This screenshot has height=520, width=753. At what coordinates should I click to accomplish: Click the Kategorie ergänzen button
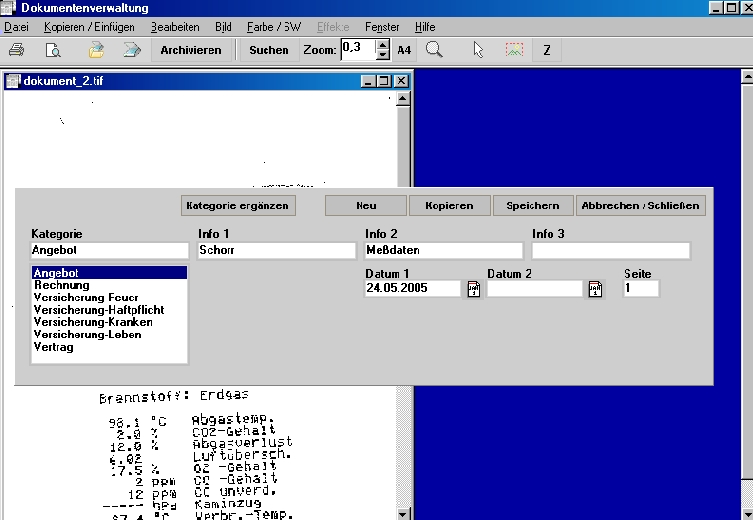238,205
